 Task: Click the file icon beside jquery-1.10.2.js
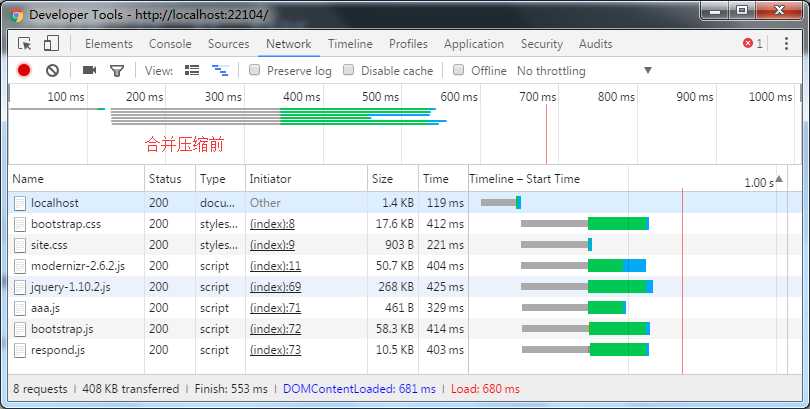(x=20, y=287)
